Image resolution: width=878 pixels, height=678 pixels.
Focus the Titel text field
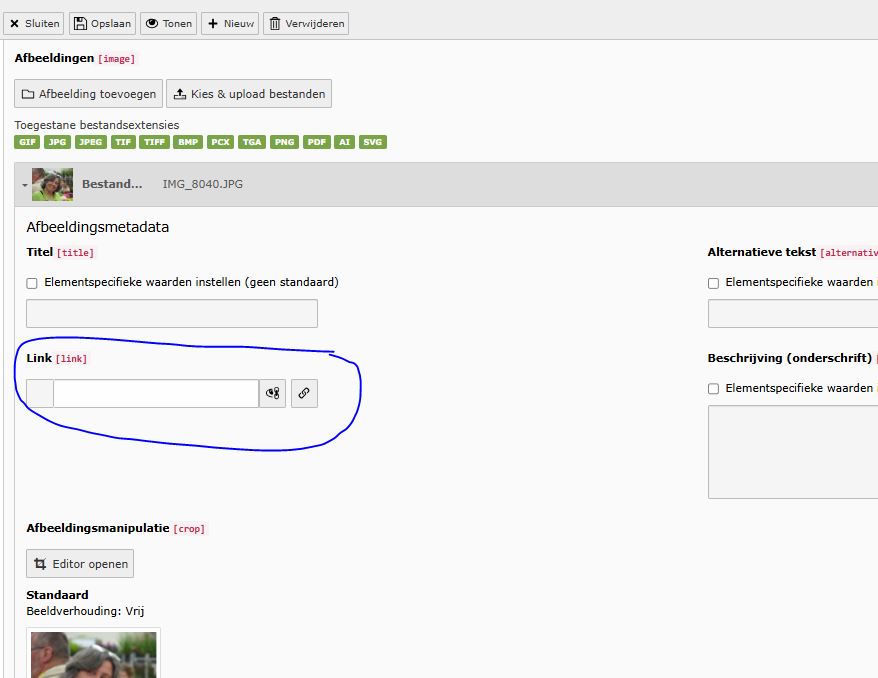coord(172,314)
